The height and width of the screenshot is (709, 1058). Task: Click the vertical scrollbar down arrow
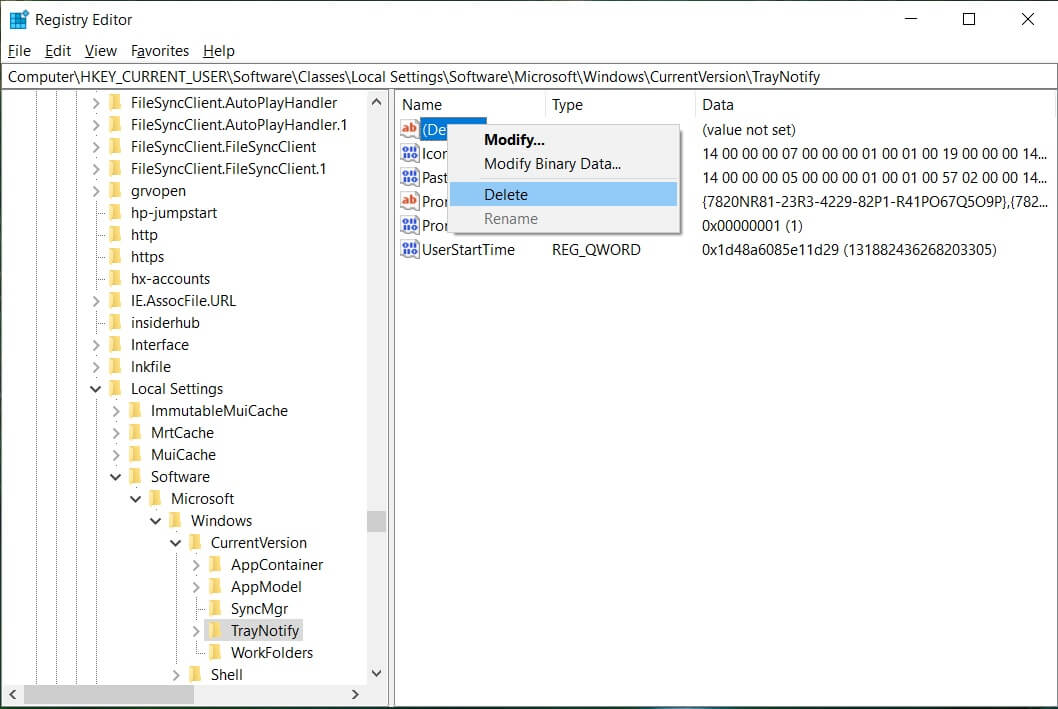(377, 673)
